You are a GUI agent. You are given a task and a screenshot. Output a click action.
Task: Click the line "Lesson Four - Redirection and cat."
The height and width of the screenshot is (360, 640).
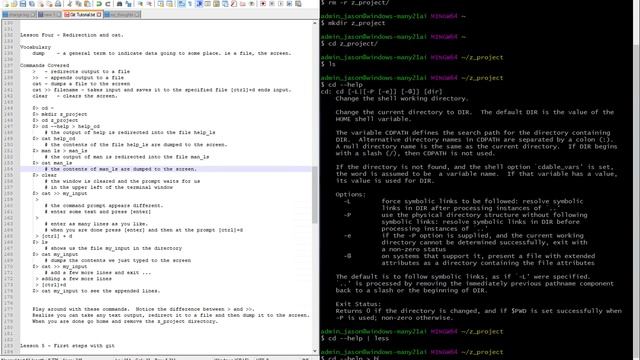[x=71, y=35]
